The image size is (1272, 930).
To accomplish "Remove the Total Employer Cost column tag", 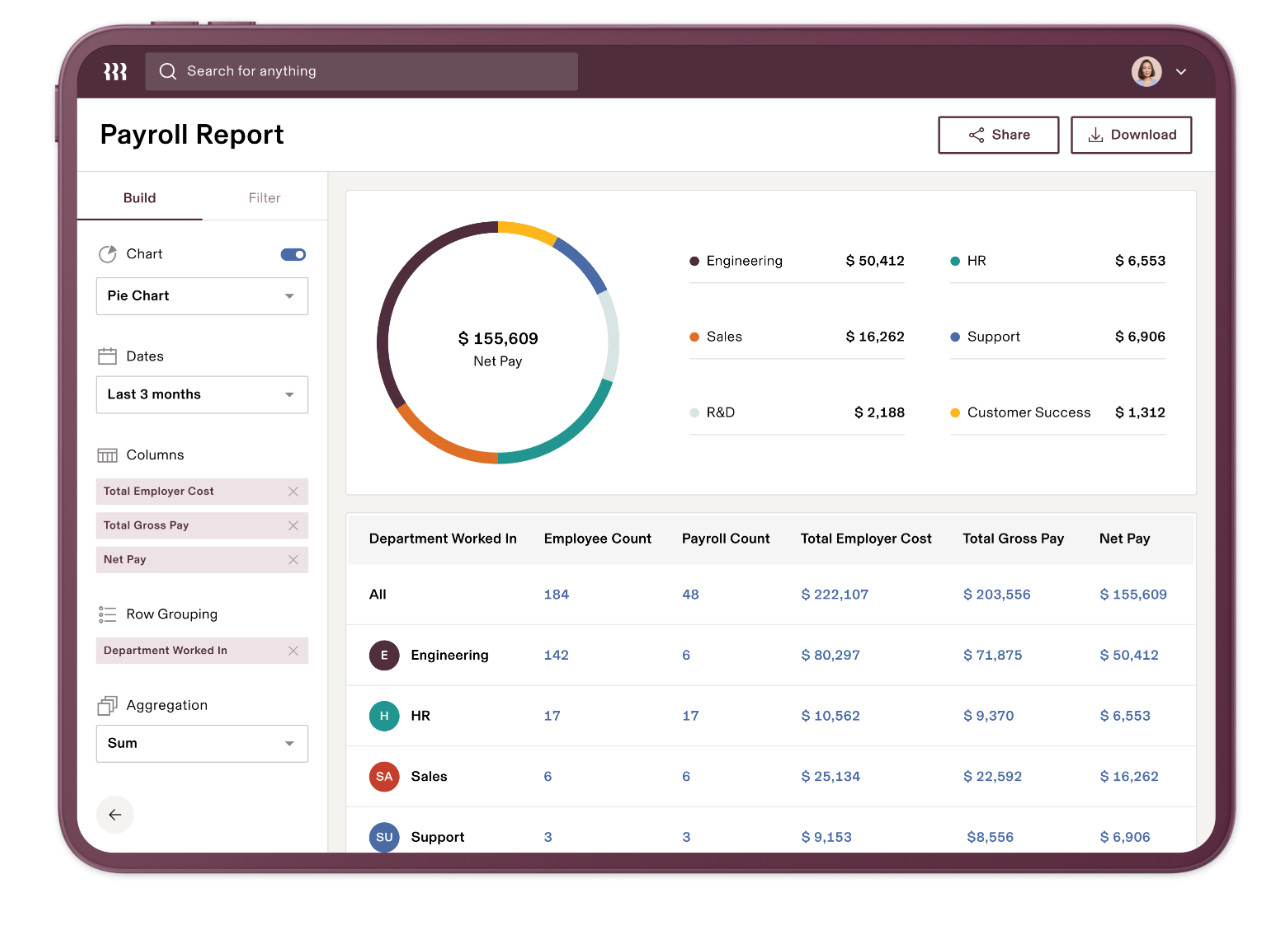I will point(293,491).
